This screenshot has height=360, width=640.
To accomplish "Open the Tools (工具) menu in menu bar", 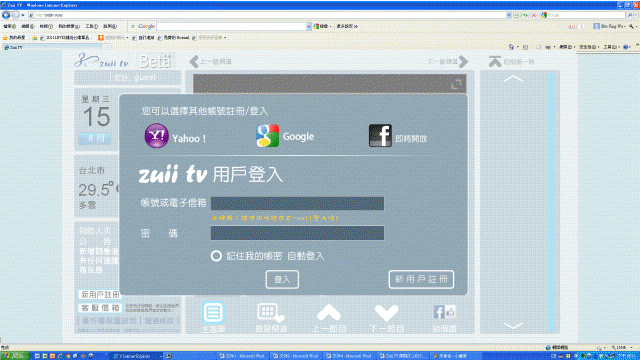I will coord(91,26).
